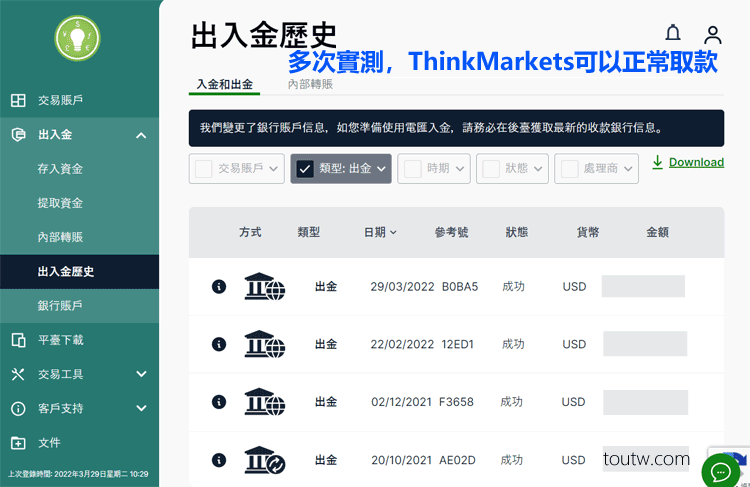This screenshot has height=487, width=750.
Task: Open info icon for the 29/03/2022 row
Action: 219,287
